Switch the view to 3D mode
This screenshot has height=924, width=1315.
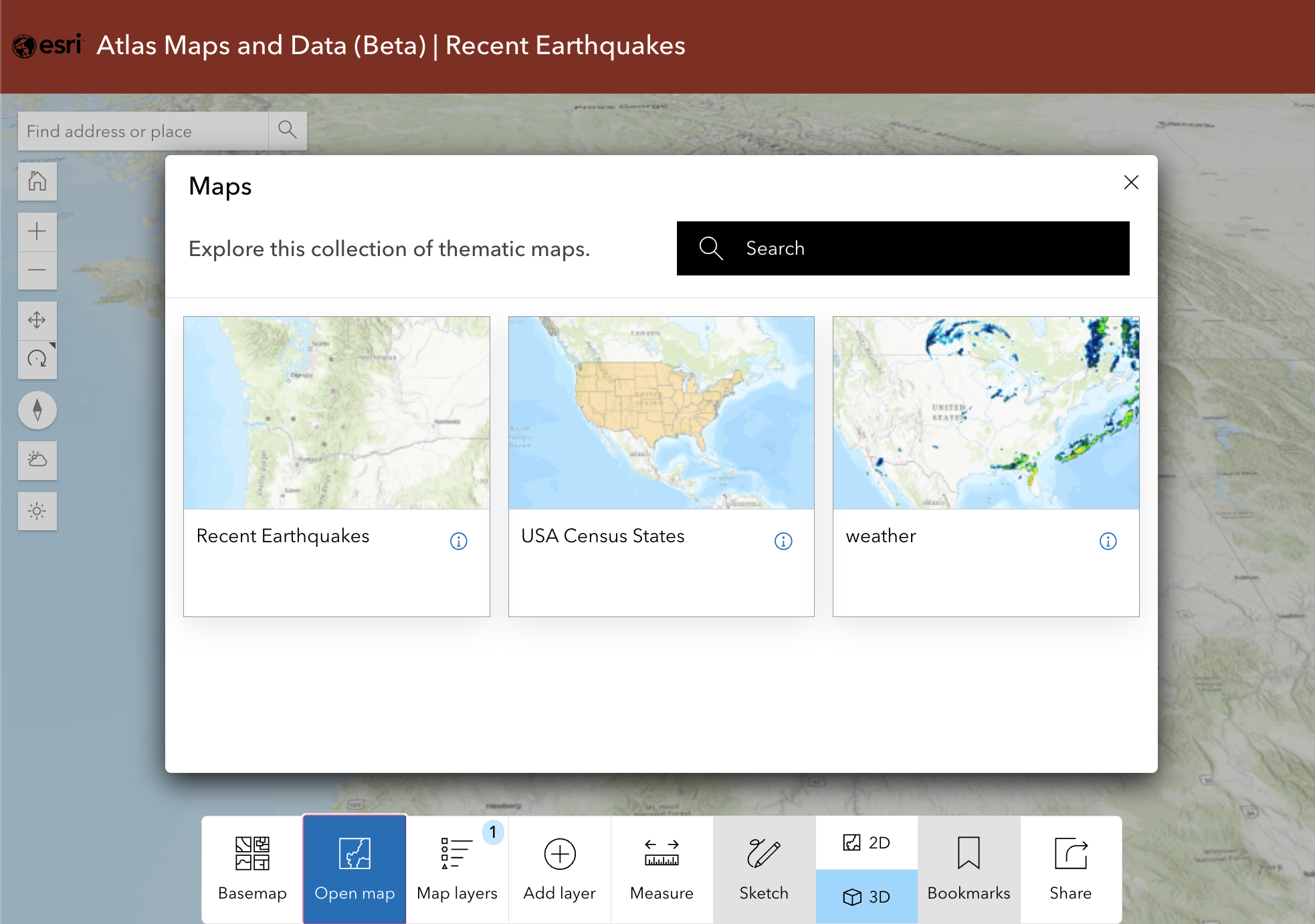866,897
